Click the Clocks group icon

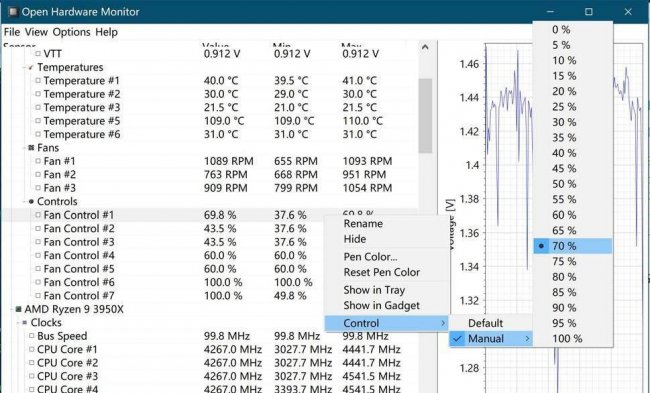[25, 323]
